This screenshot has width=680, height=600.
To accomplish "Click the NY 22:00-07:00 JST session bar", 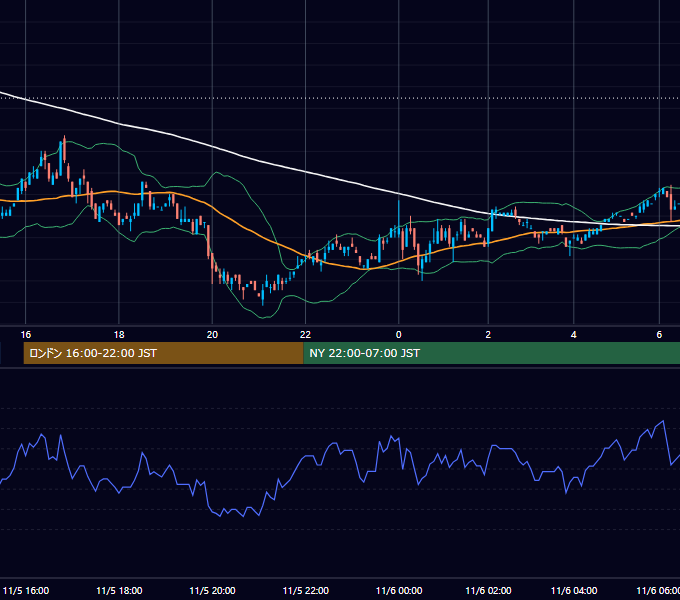I will coord(492,353).
